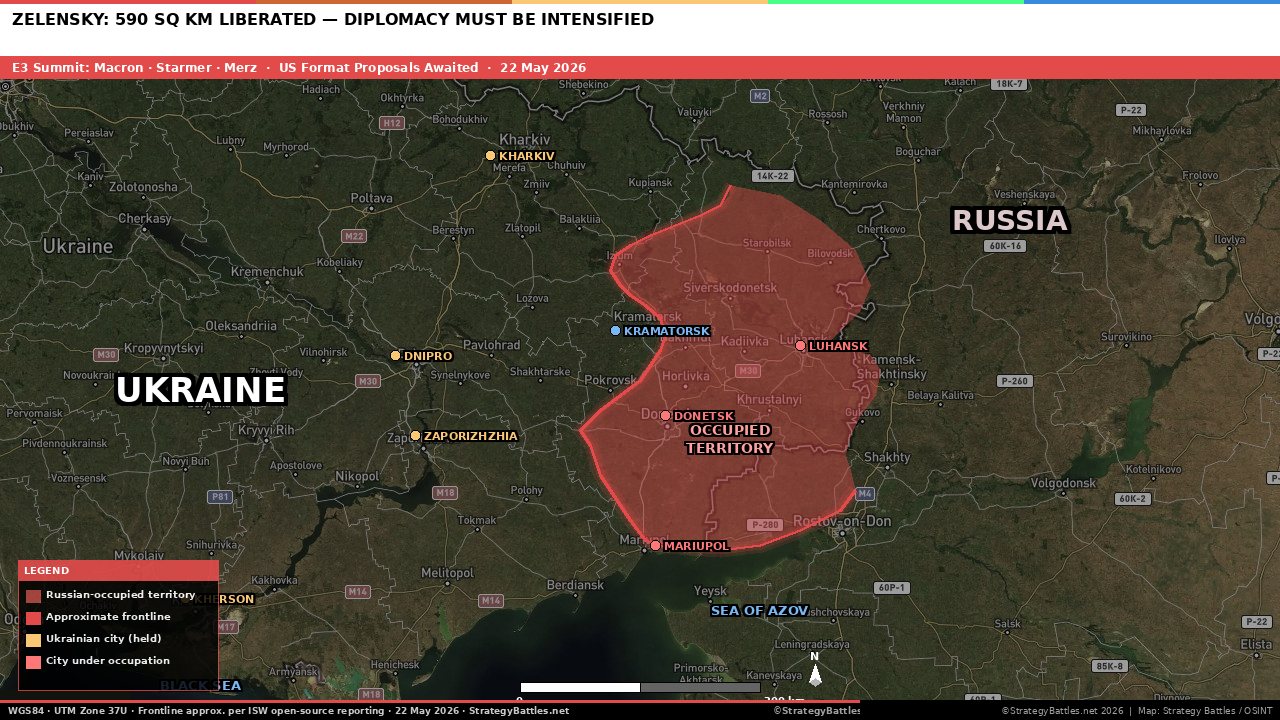The height and width of the screenshot is (720, 1280).
Task: Click the P-22 shield near Mikhaylovka
Action: (x=1131, y=110)
